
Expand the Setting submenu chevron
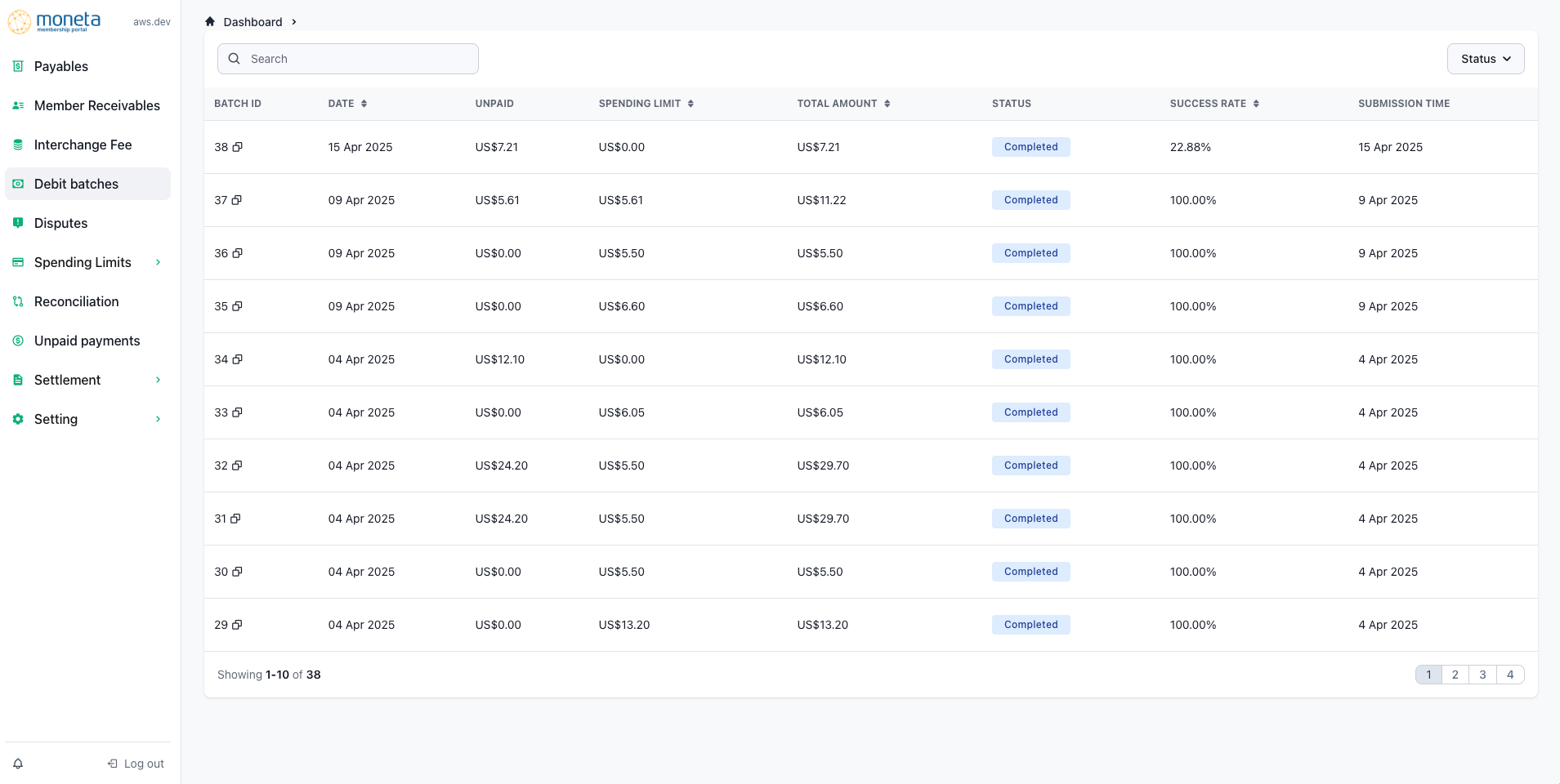158,419
